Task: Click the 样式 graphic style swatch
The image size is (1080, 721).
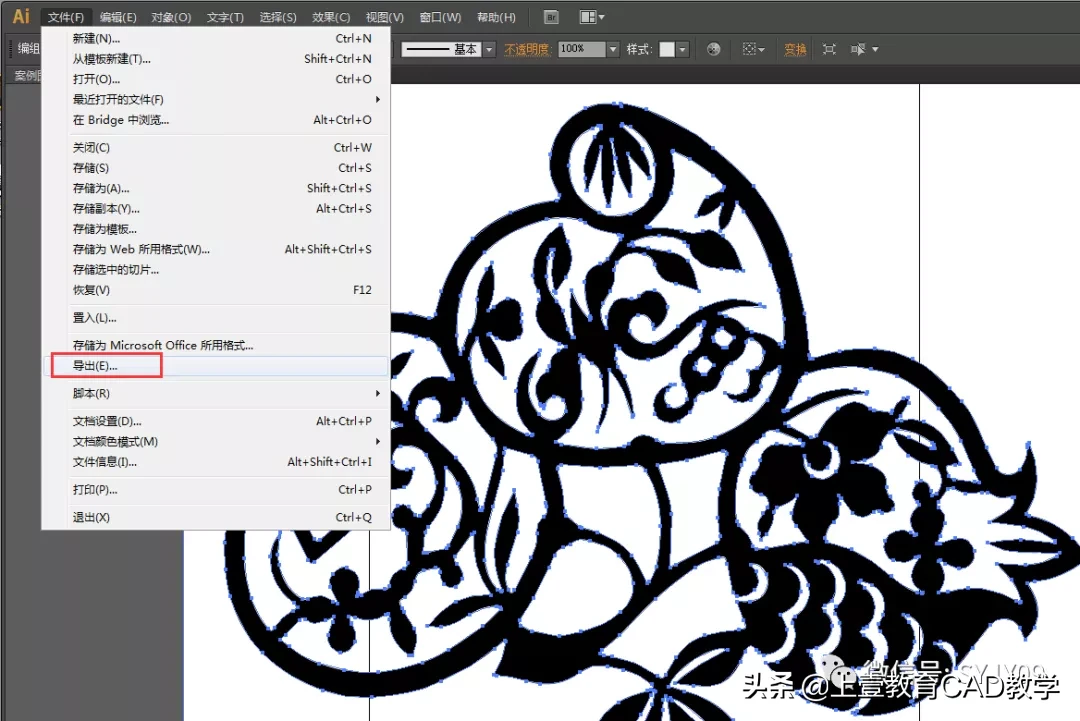Action: pyautogui.click(x=667, y=49)
